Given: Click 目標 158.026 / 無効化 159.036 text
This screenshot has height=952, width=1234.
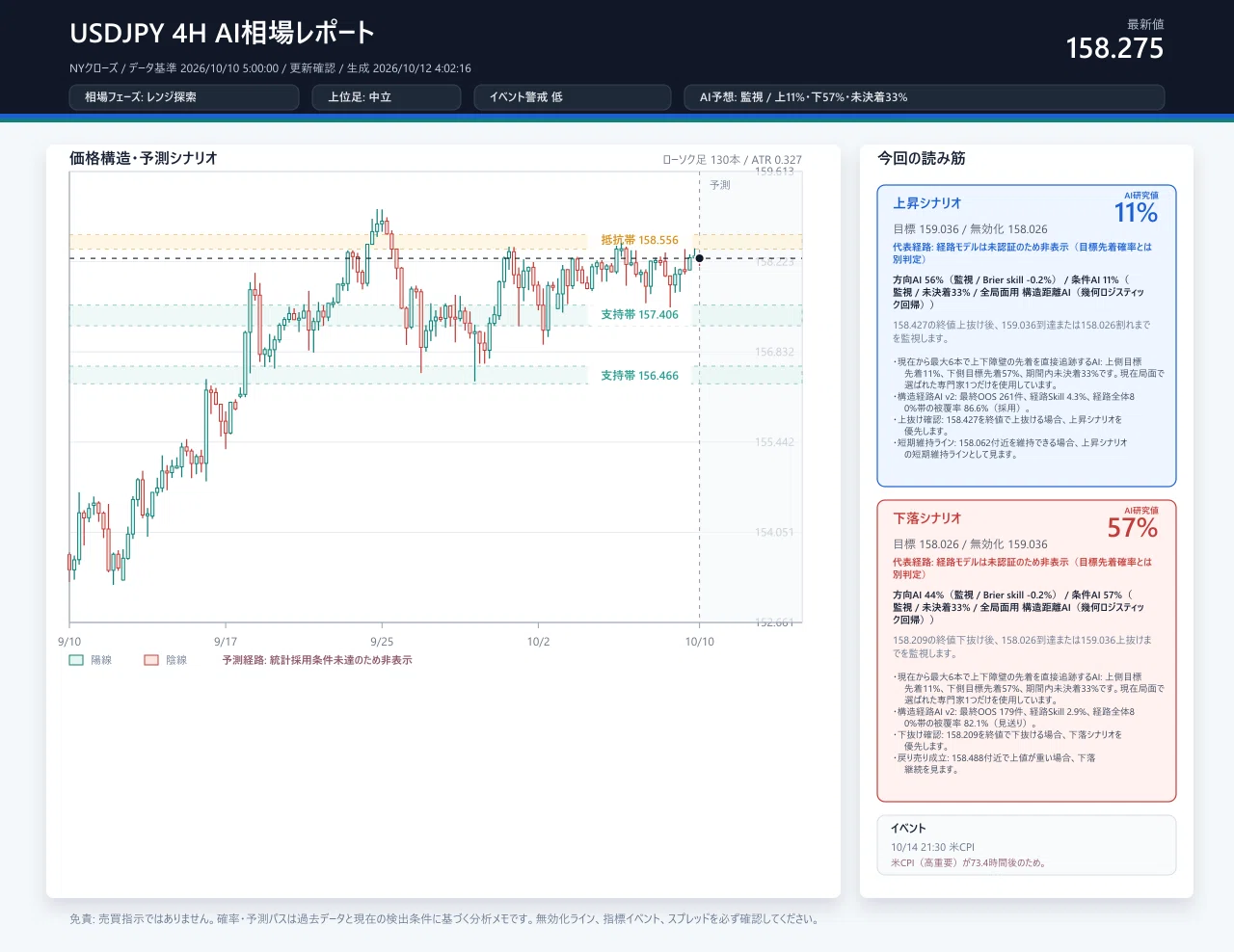Looking at the screenshot, I should point(970,544).
